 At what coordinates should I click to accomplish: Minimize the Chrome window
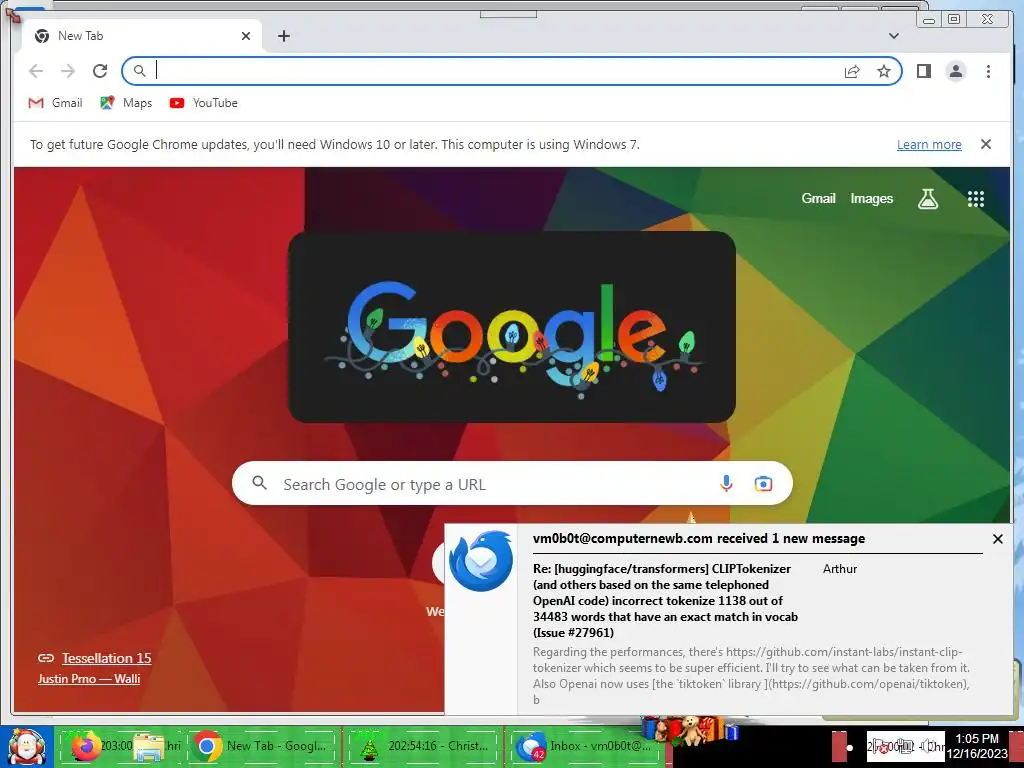click(x=929, y=19)
